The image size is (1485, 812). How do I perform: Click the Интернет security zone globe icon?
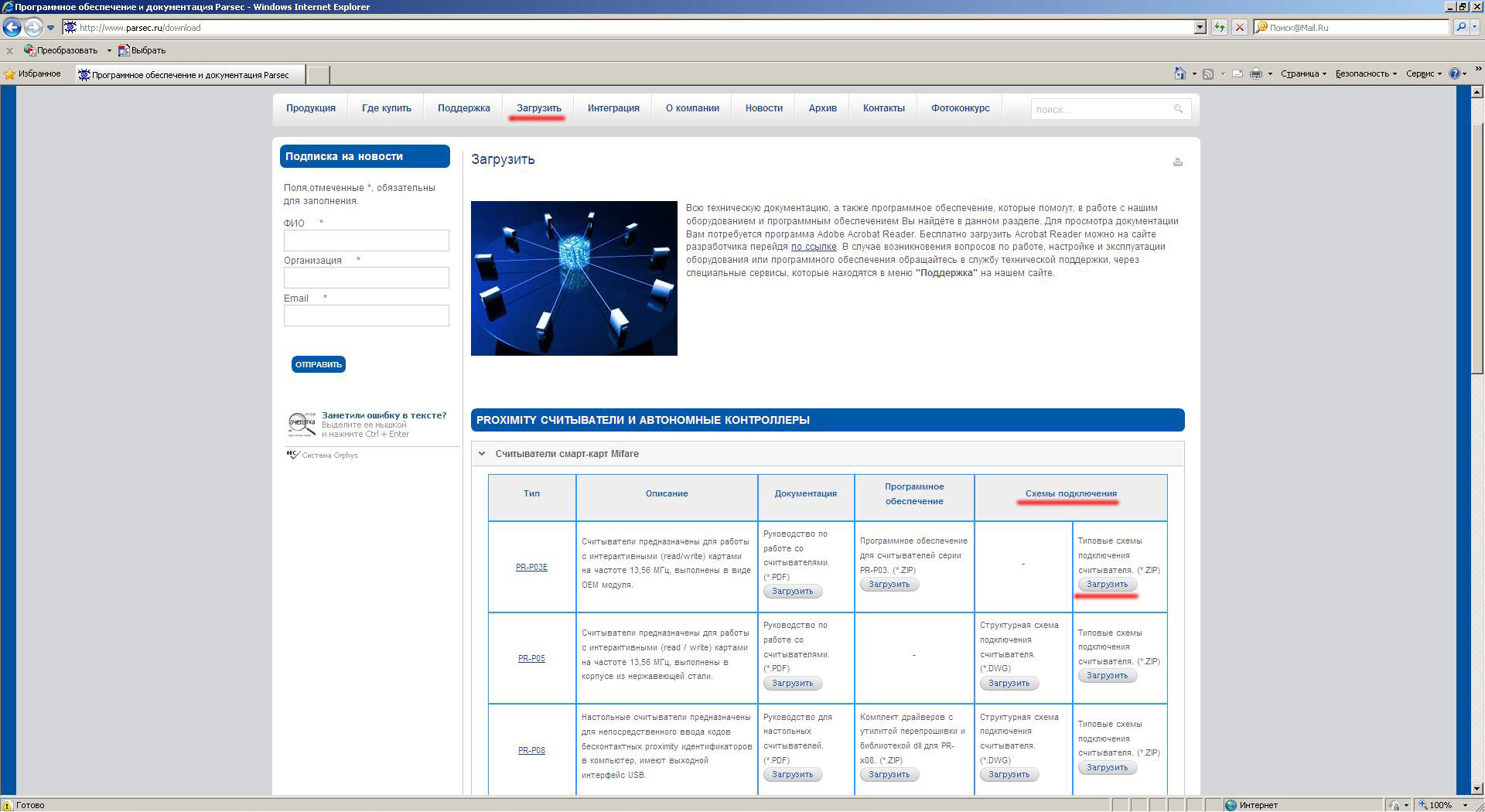click(1231, 805)
